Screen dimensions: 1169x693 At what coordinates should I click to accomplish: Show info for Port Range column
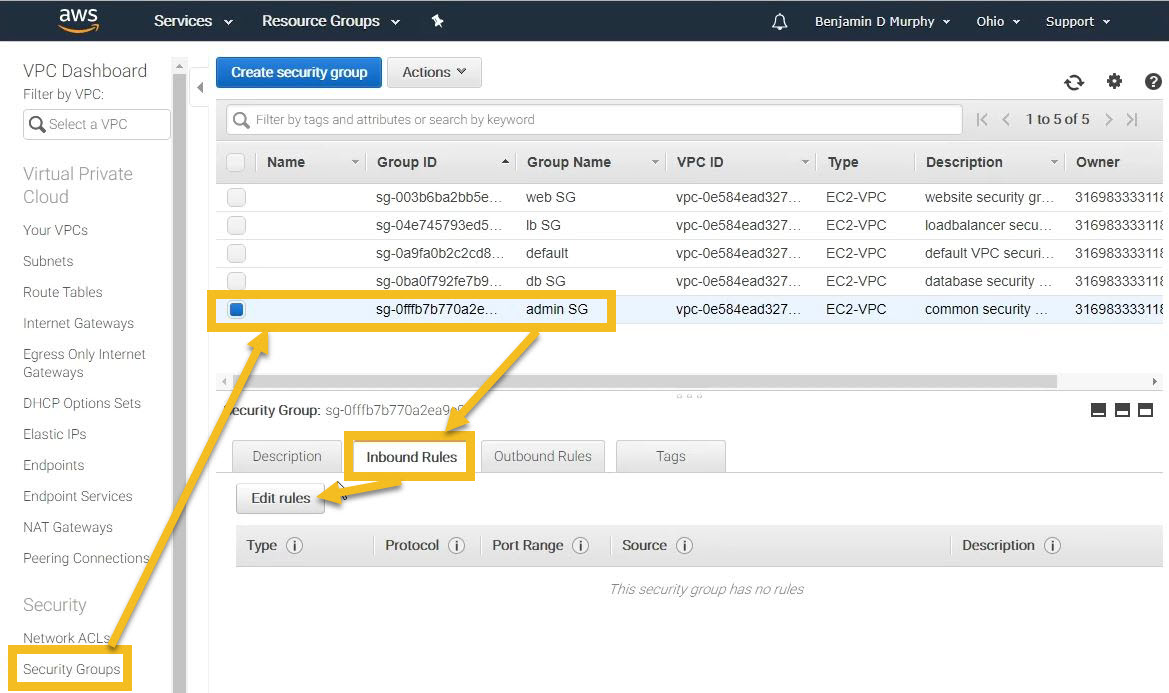click(580, 545)
